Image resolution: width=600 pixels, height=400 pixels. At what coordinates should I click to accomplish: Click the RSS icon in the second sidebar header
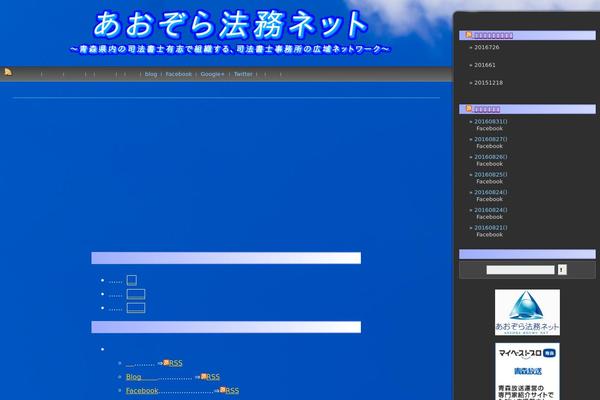(469, 109)
